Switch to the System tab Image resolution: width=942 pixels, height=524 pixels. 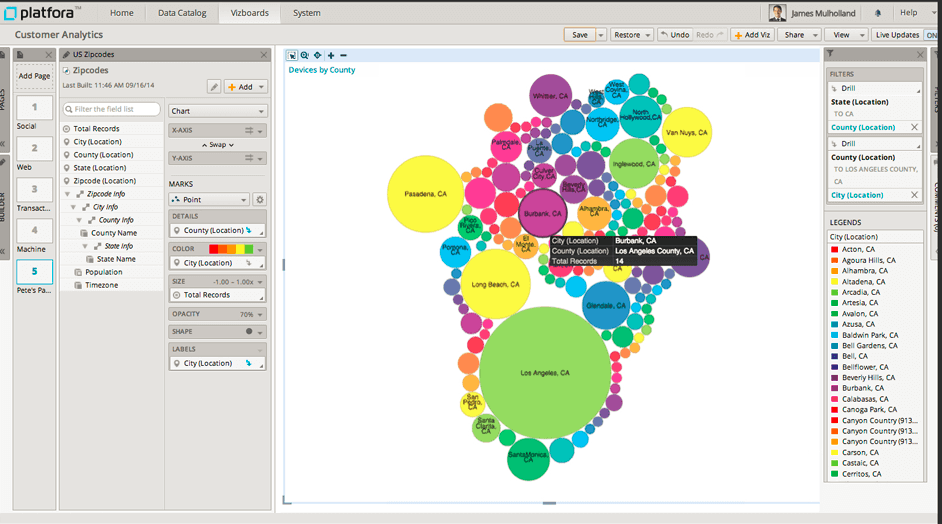pos(307,13)
